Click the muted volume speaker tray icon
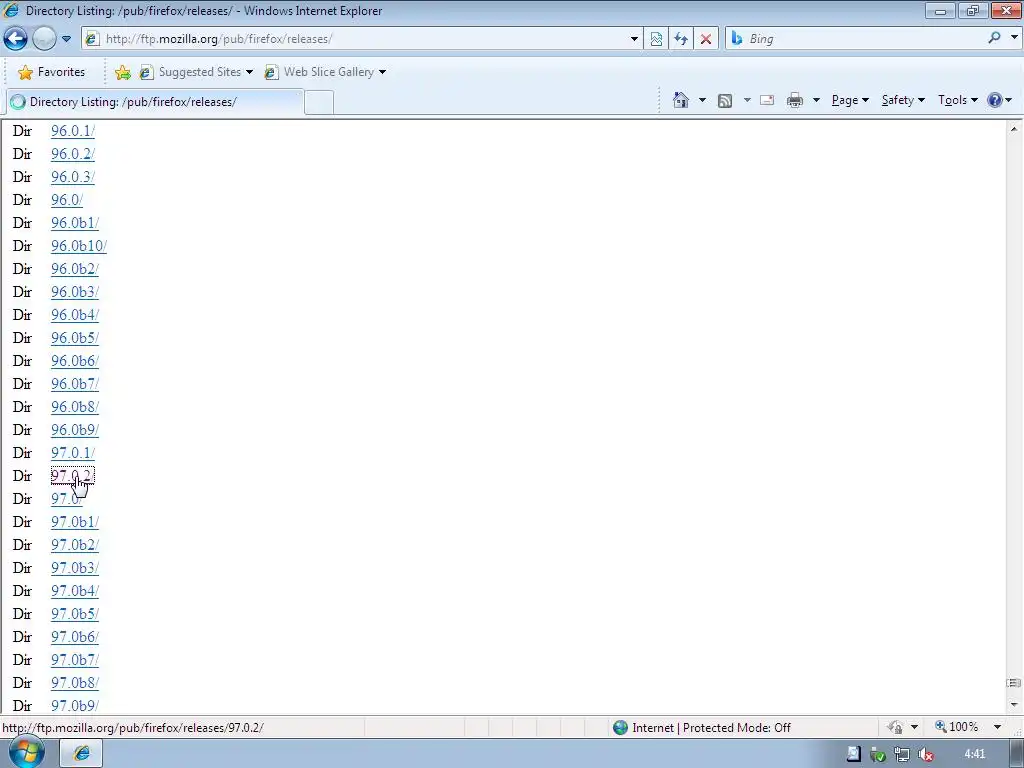The image size is (1024, 768). pos(925,754)
